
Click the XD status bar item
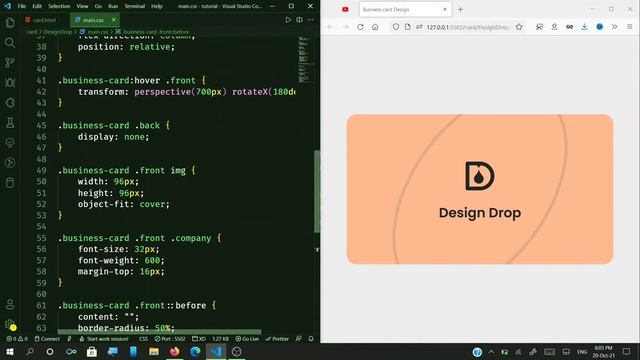[x=199, y=339]
